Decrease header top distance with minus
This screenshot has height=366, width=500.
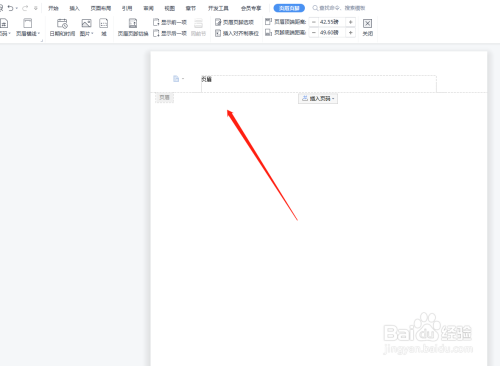click(x=313, y=22)
